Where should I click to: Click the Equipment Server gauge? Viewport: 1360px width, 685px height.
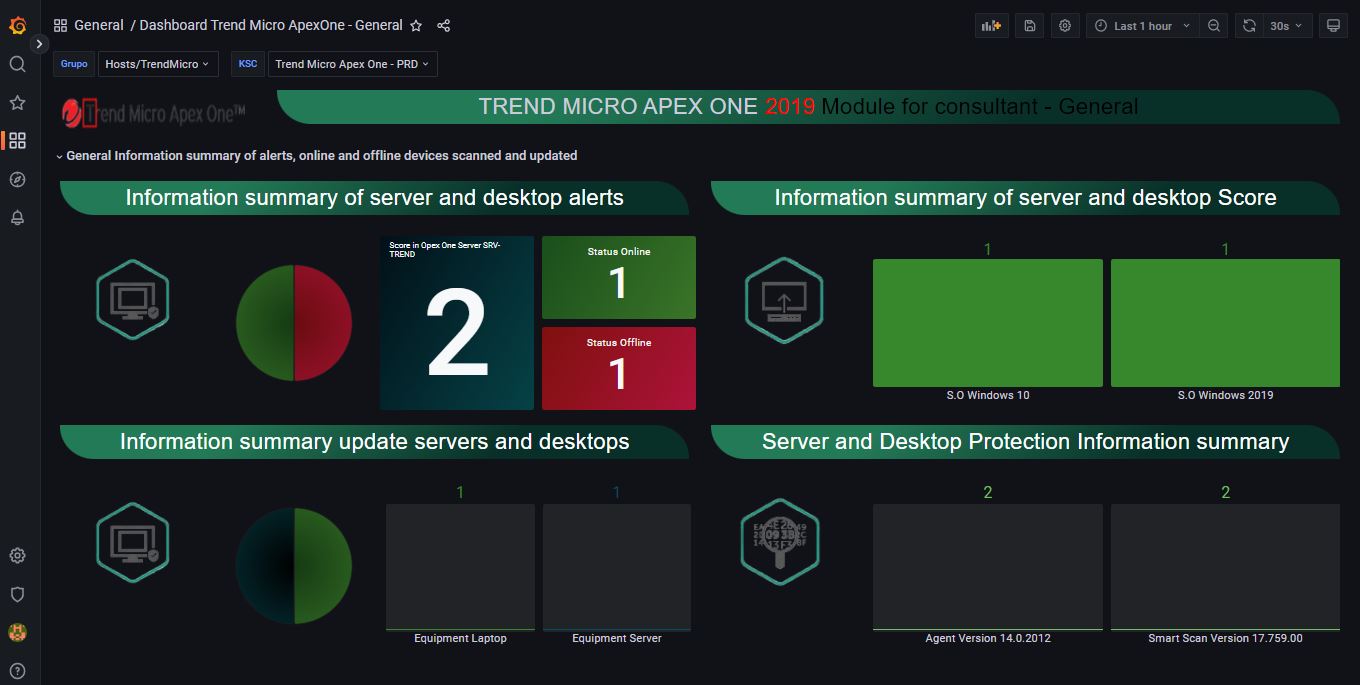(617, 567)
